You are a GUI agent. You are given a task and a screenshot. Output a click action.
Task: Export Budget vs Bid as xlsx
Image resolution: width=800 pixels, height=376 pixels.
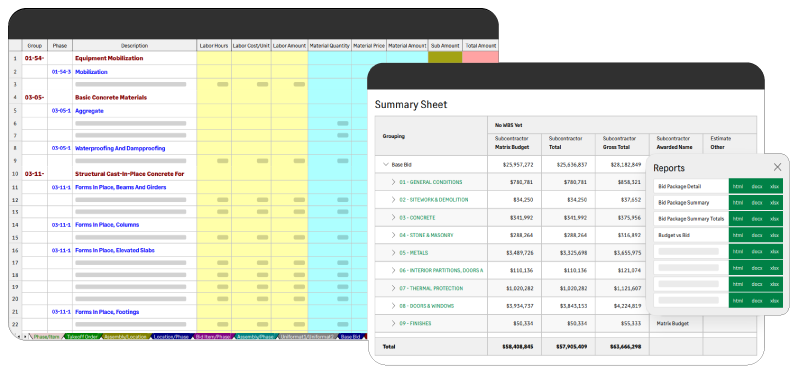tap(774, 235)
